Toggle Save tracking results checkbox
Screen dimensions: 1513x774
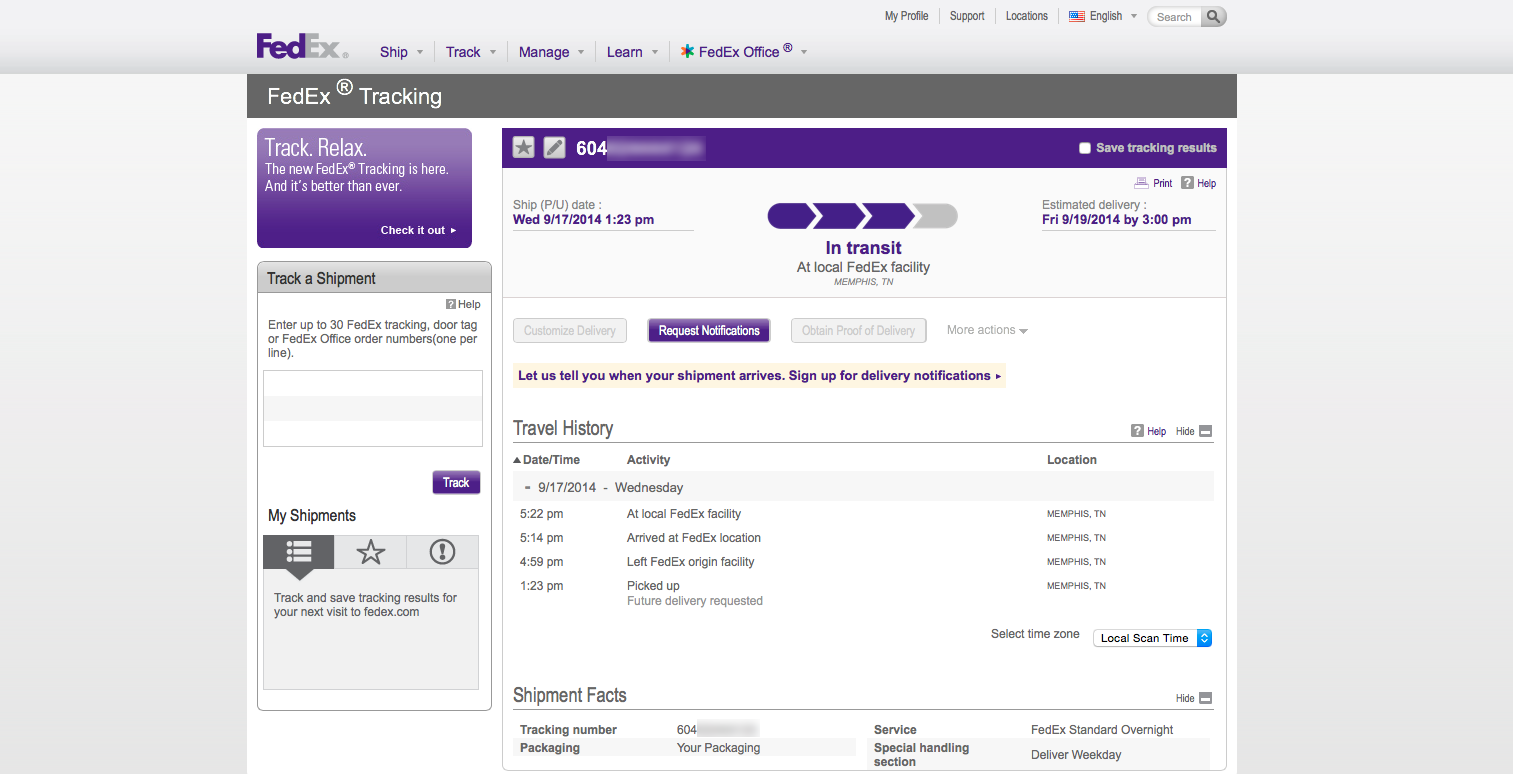pos(1085,148)
